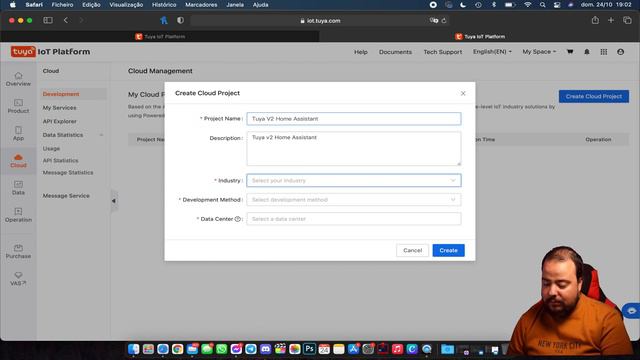
Task: Open the Overview section in the sidebar
Action: (x=18, y=79)
